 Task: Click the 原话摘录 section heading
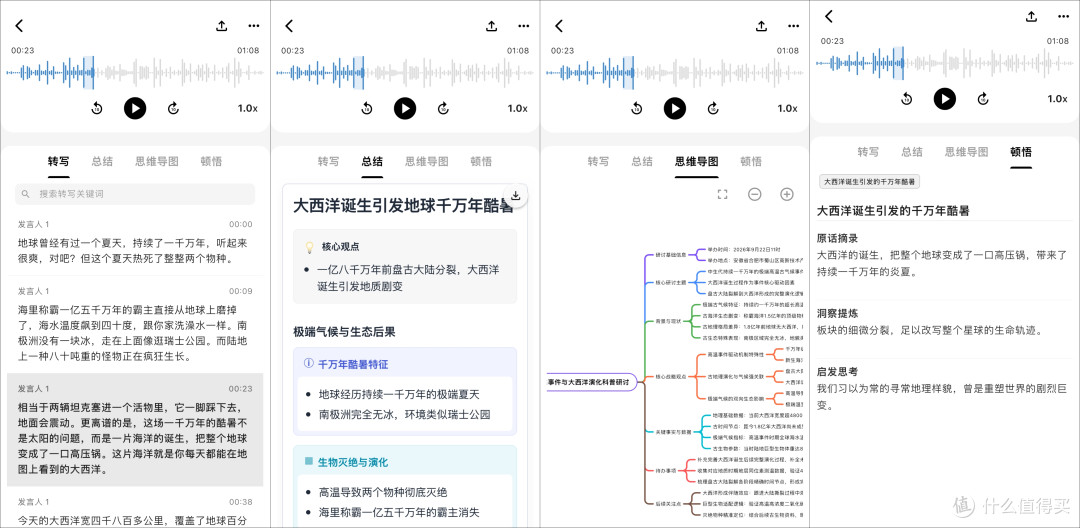[x=837, y=237]
